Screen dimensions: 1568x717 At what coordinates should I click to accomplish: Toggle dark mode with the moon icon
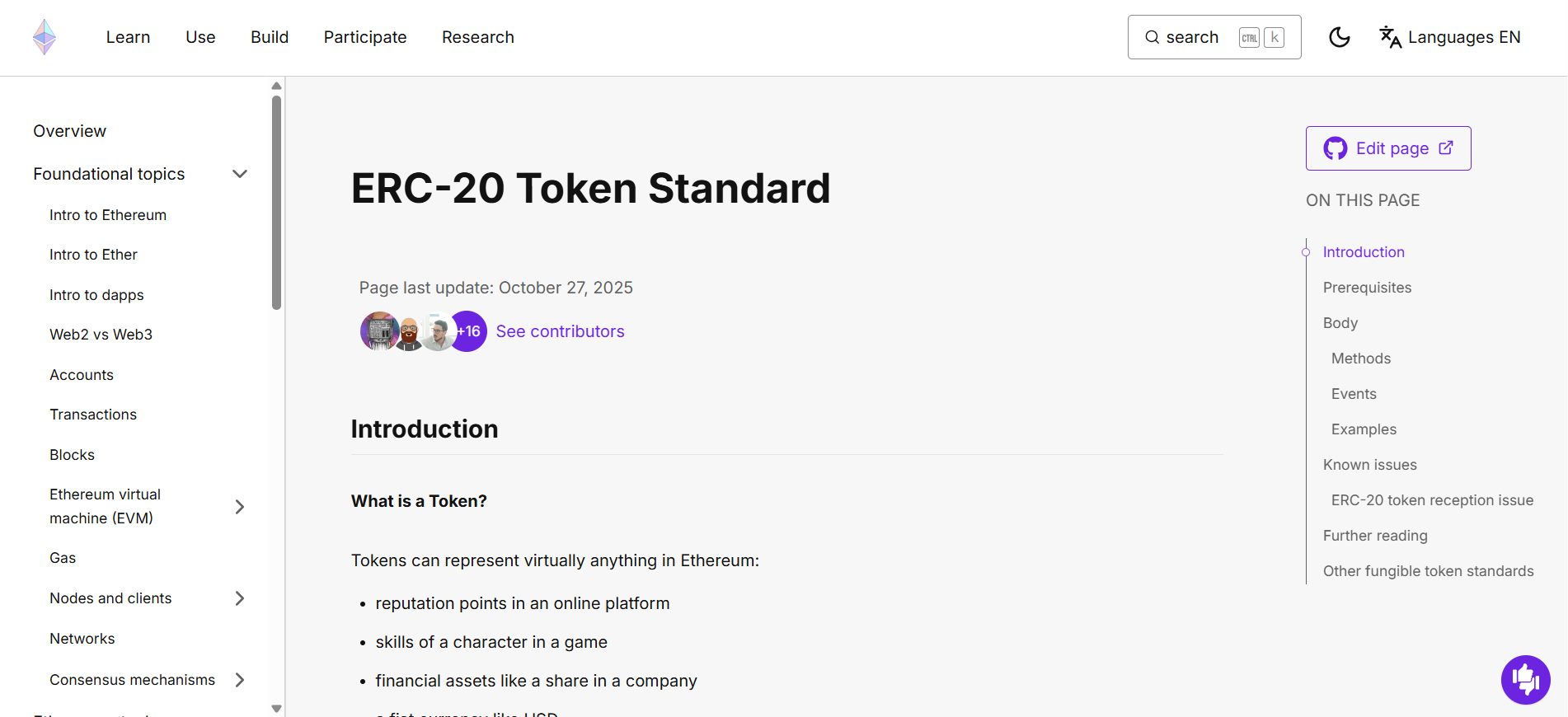[1339, 37]
